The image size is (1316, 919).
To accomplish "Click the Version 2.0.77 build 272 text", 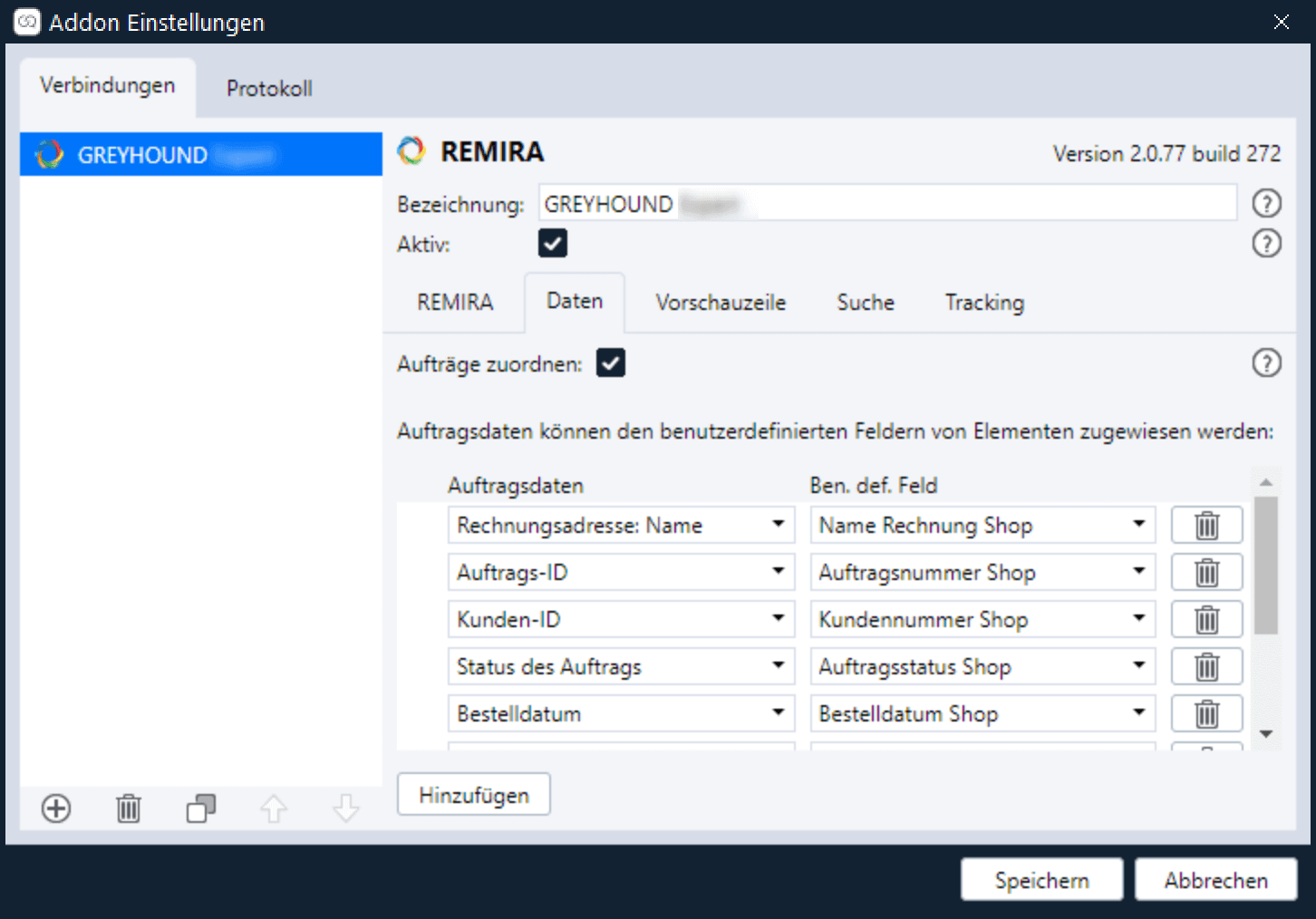I will tap(1166, 153).
